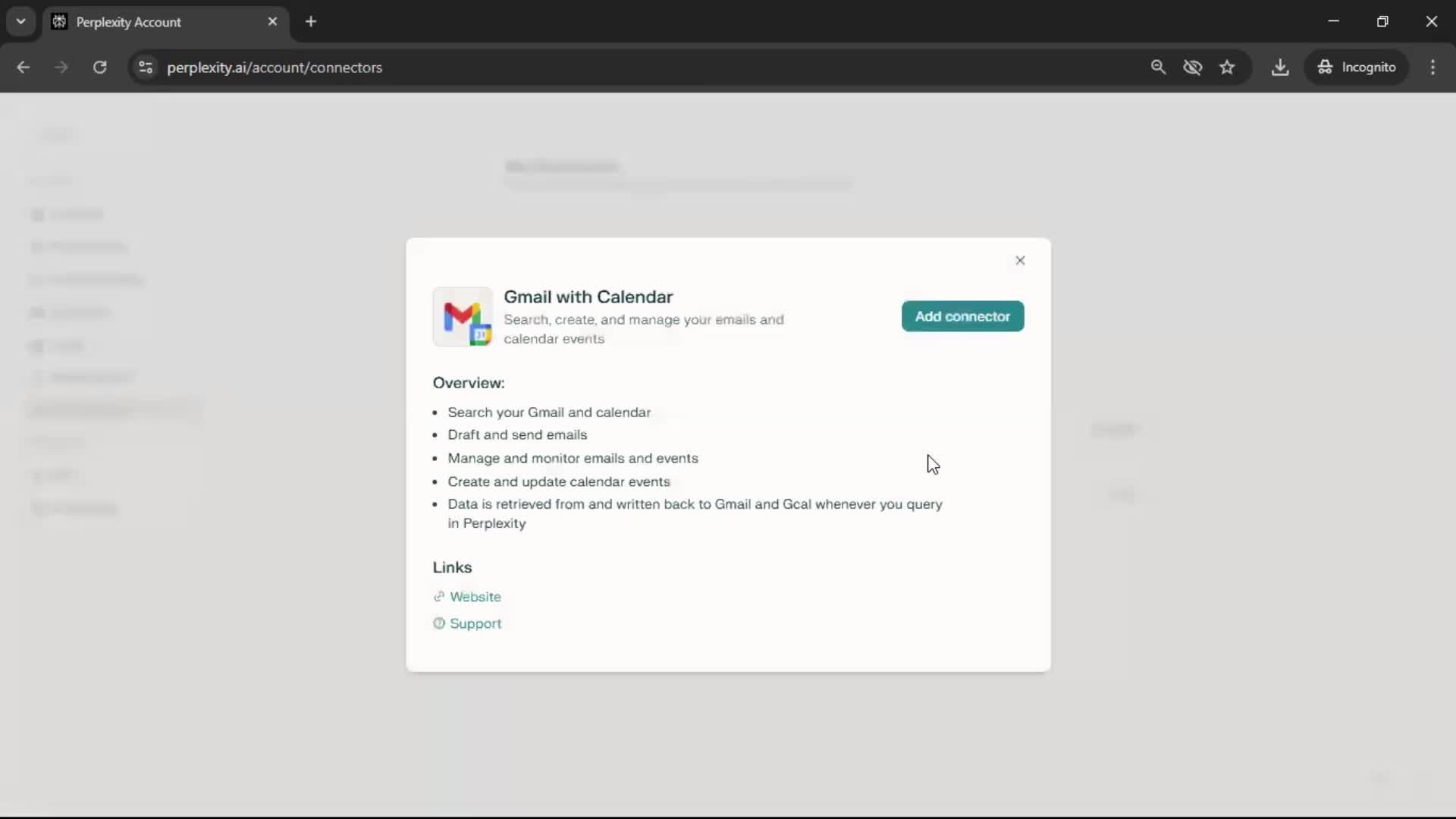Open the Website link
The height and width of the screenshot is (819, 1456).
tap(475, 597)
